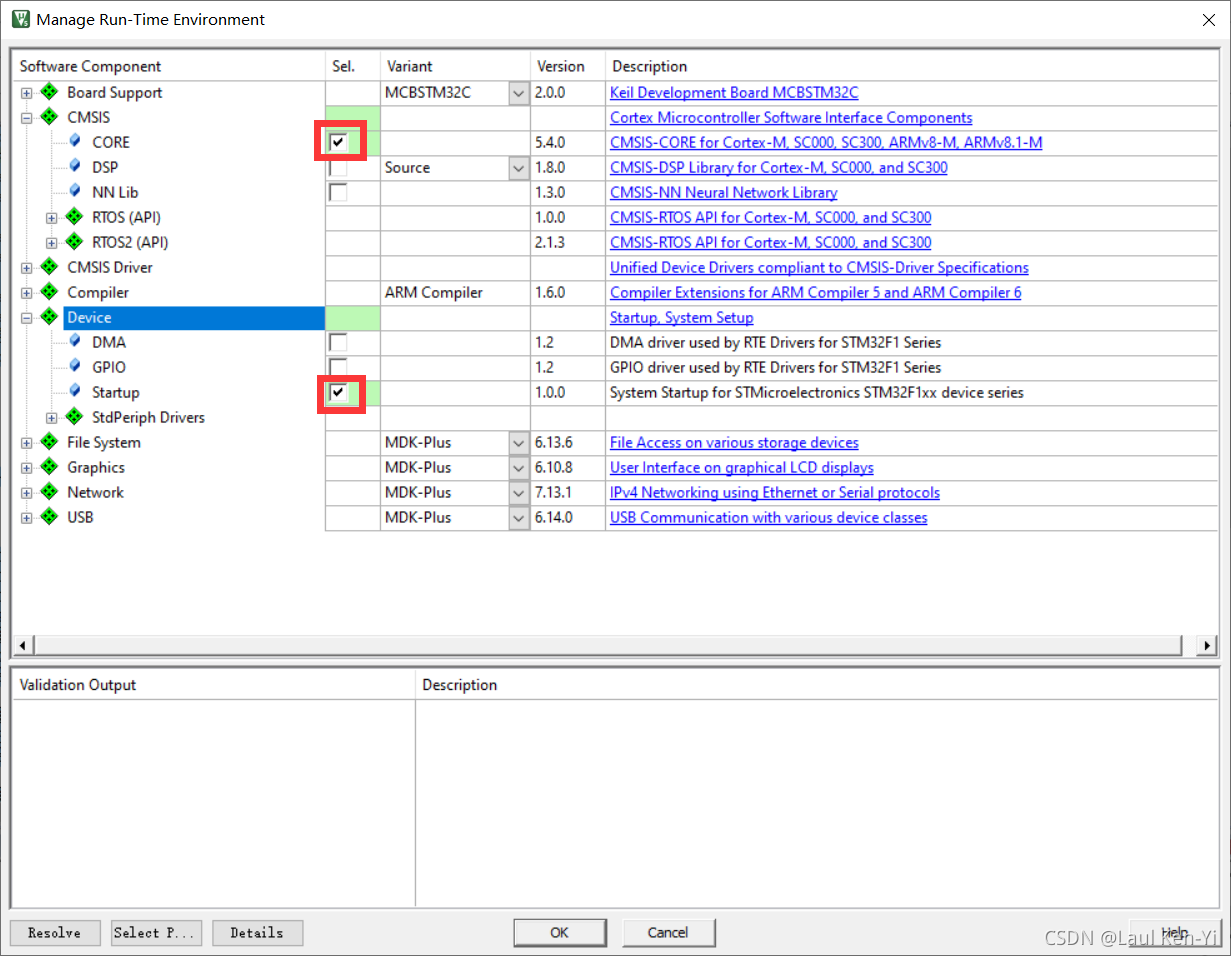Open the Startup, System Setup link
This screenshot has width=1231, height=956.
[x=682, y=317]
